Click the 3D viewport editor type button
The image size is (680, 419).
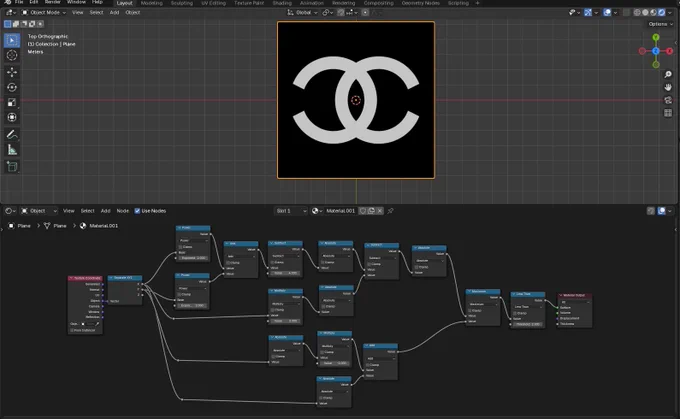coord(10,13)
